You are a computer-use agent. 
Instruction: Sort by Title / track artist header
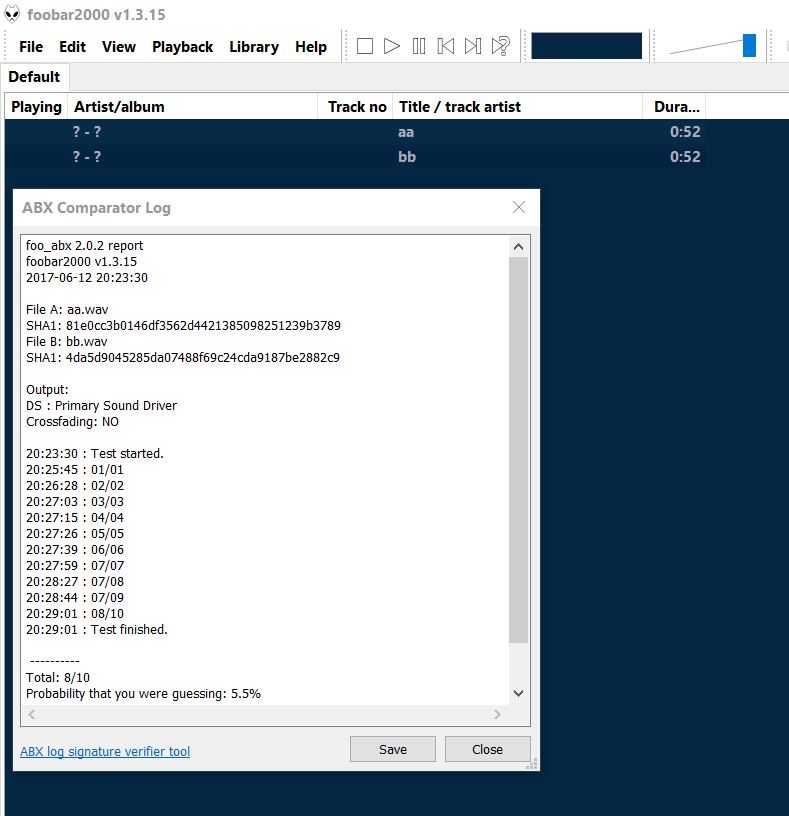[x=517, y=107]
